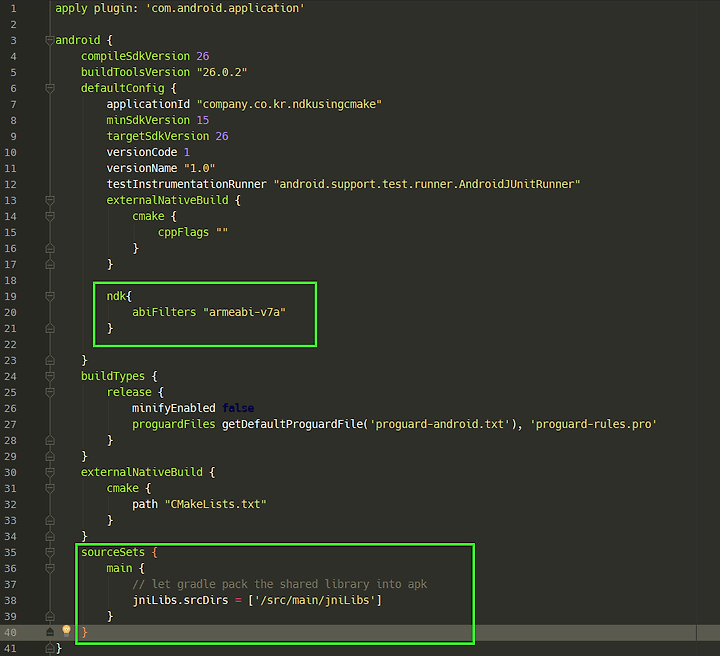This screenshot has width=720, height=656.
Task: Click the minSdkVersion keyword
Action: pyautogui.click(x=148, y=120)
